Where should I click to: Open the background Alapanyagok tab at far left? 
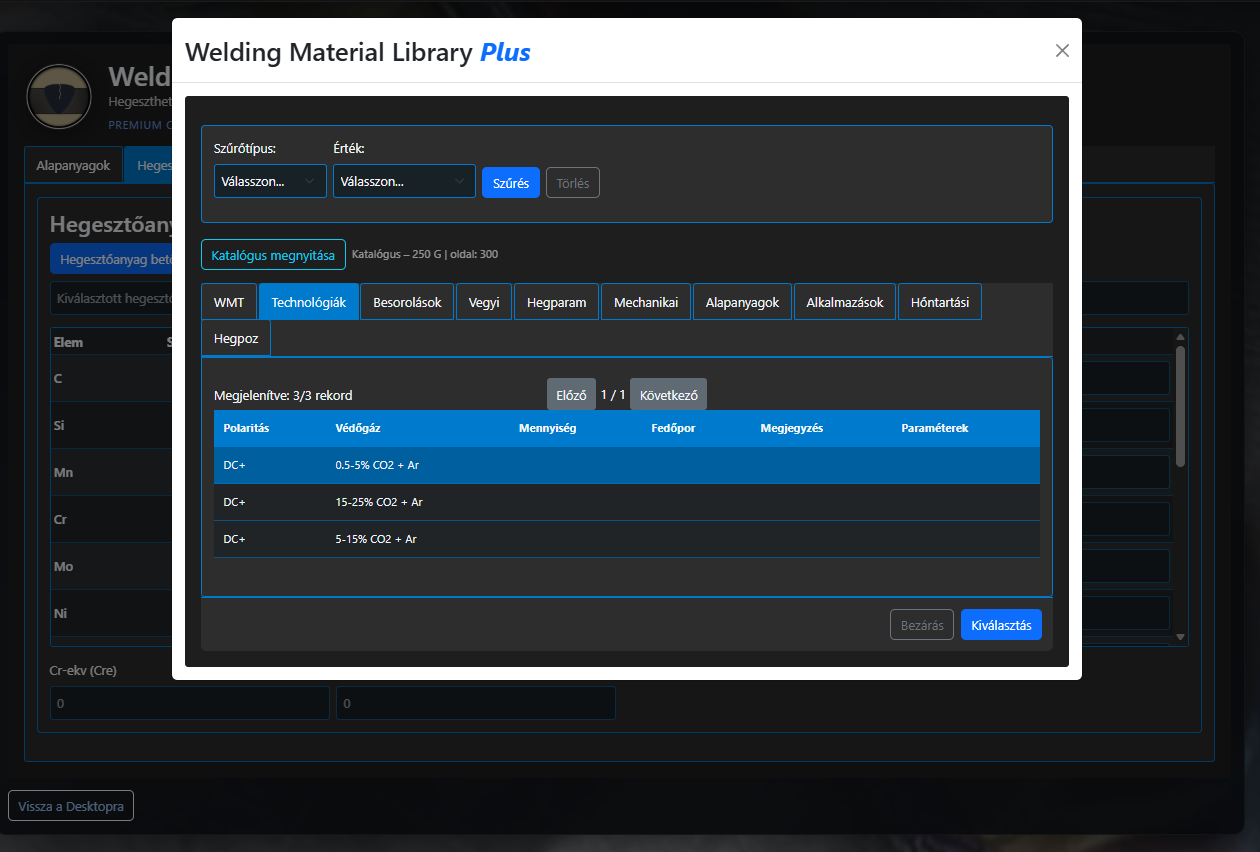point(73,165)
